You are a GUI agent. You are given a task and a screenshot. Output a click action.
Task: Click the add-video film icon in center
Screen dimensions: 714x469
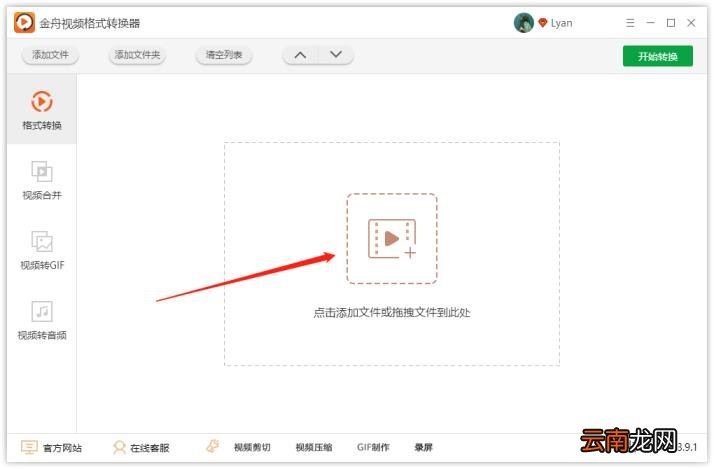pyautogui.click(x=392, y=239)
